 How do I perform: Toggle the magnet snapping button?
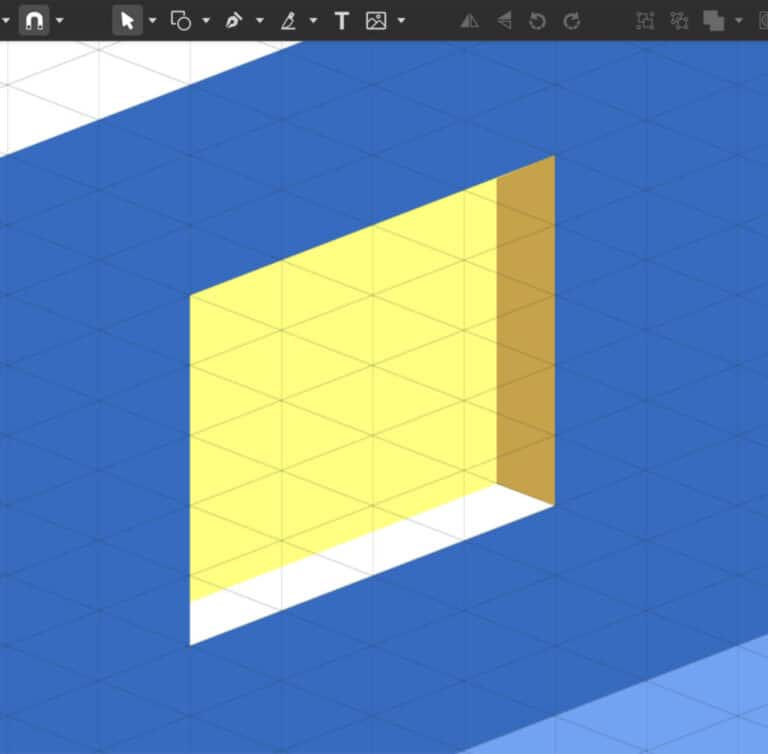(34, 21)
